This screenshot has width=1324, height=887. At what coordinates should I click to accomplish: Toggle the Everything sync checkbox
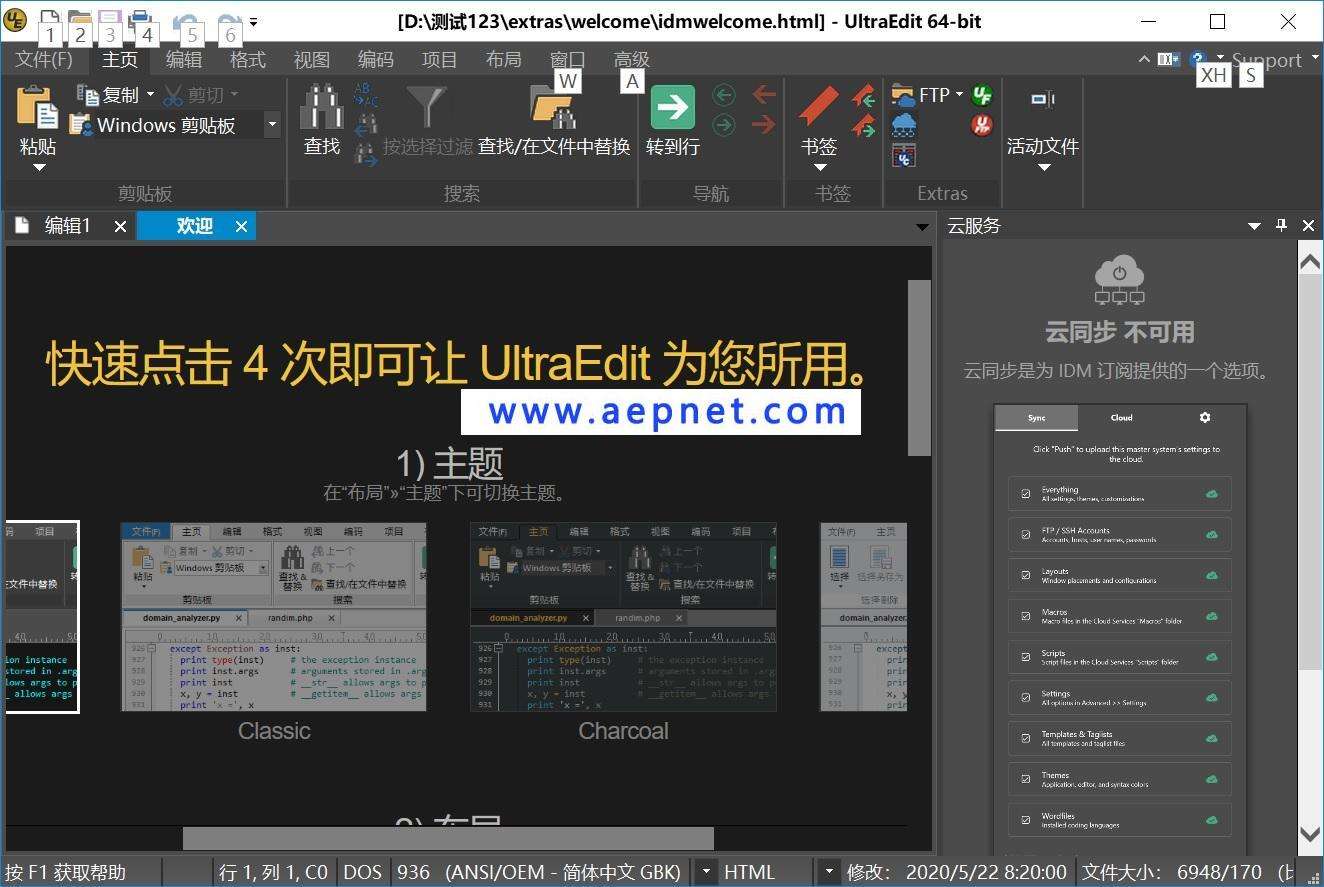(x=1026, y=494)
